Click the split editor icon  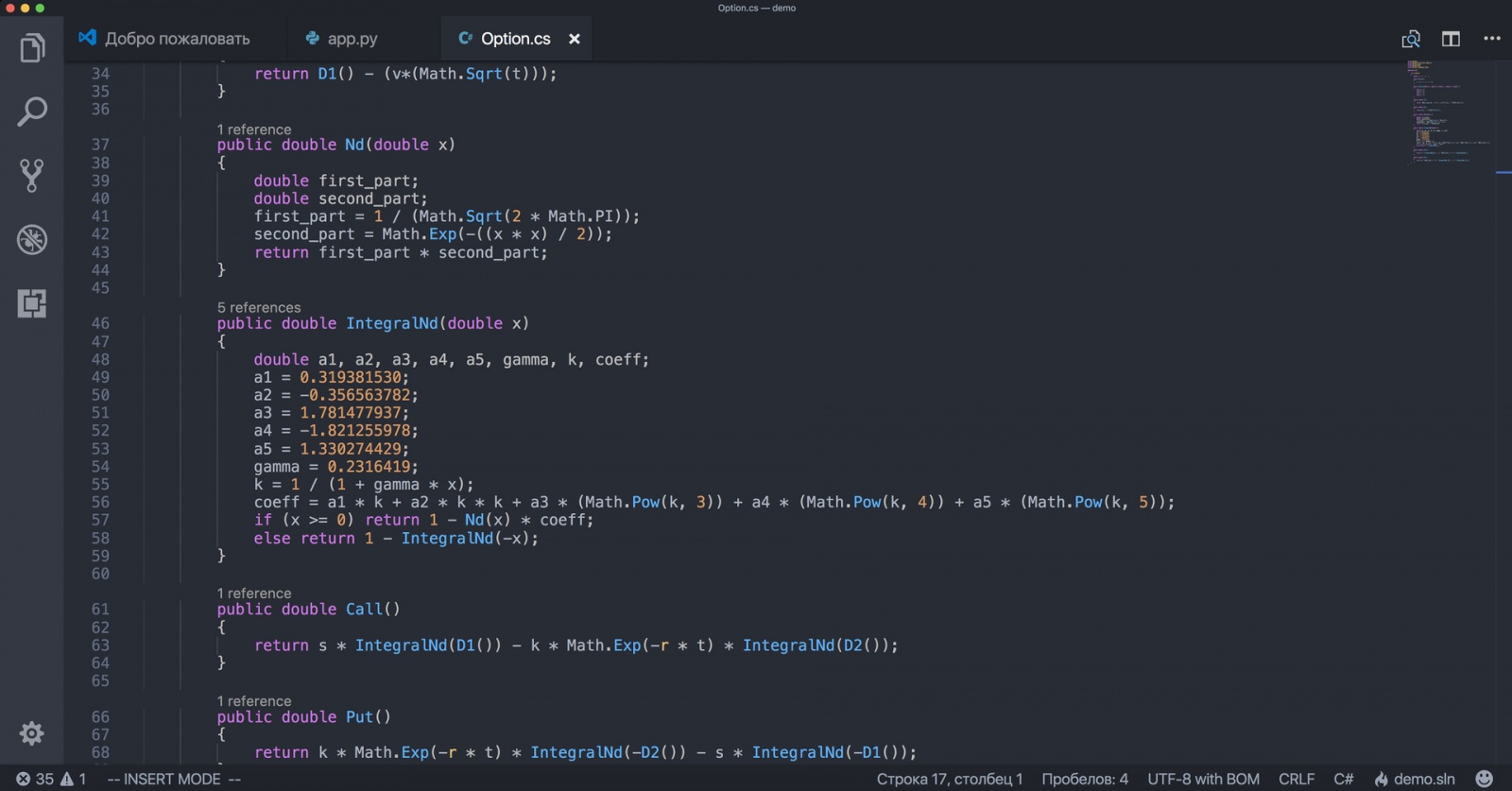(x=1451, y=39)
